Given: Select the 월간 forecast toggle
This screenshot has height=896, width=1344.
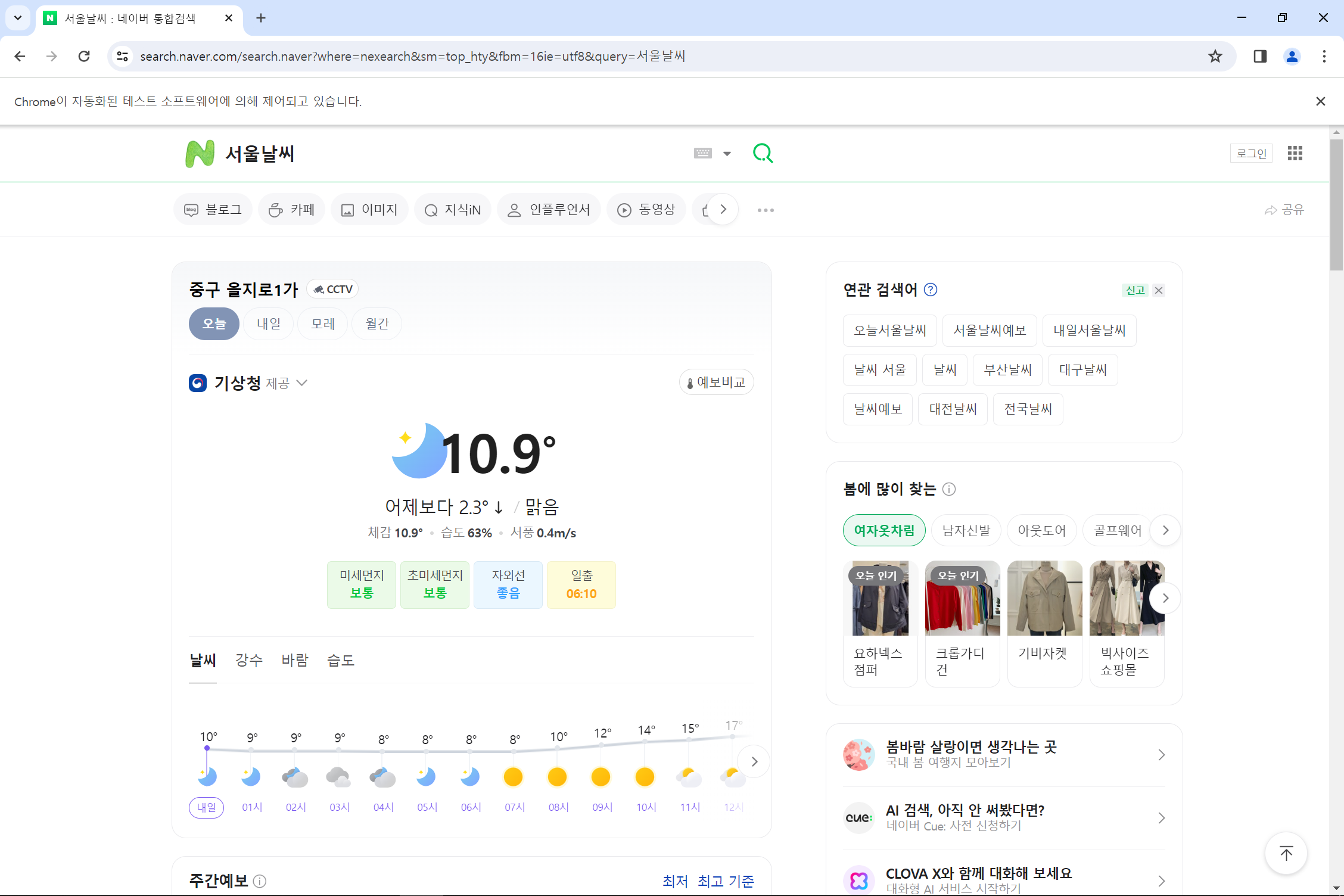Looking at the screenshot, I should (377, 324).
